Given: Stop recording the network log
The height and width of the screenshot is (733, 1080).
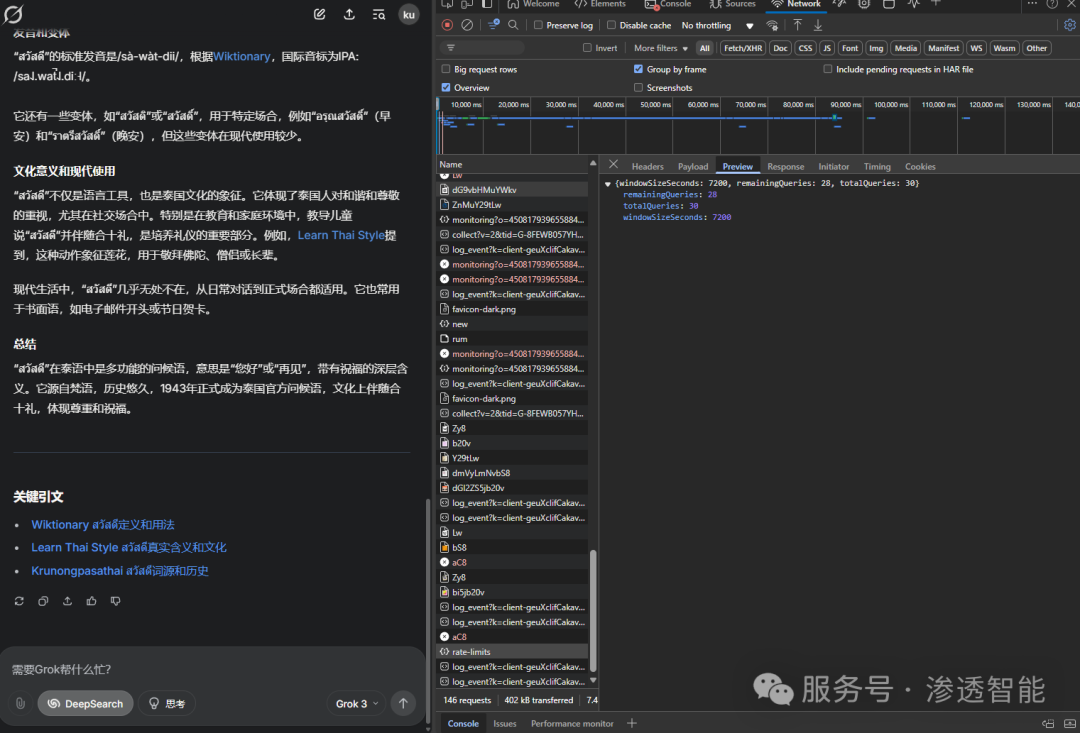Looking at the screenshot, I should 447,25.
